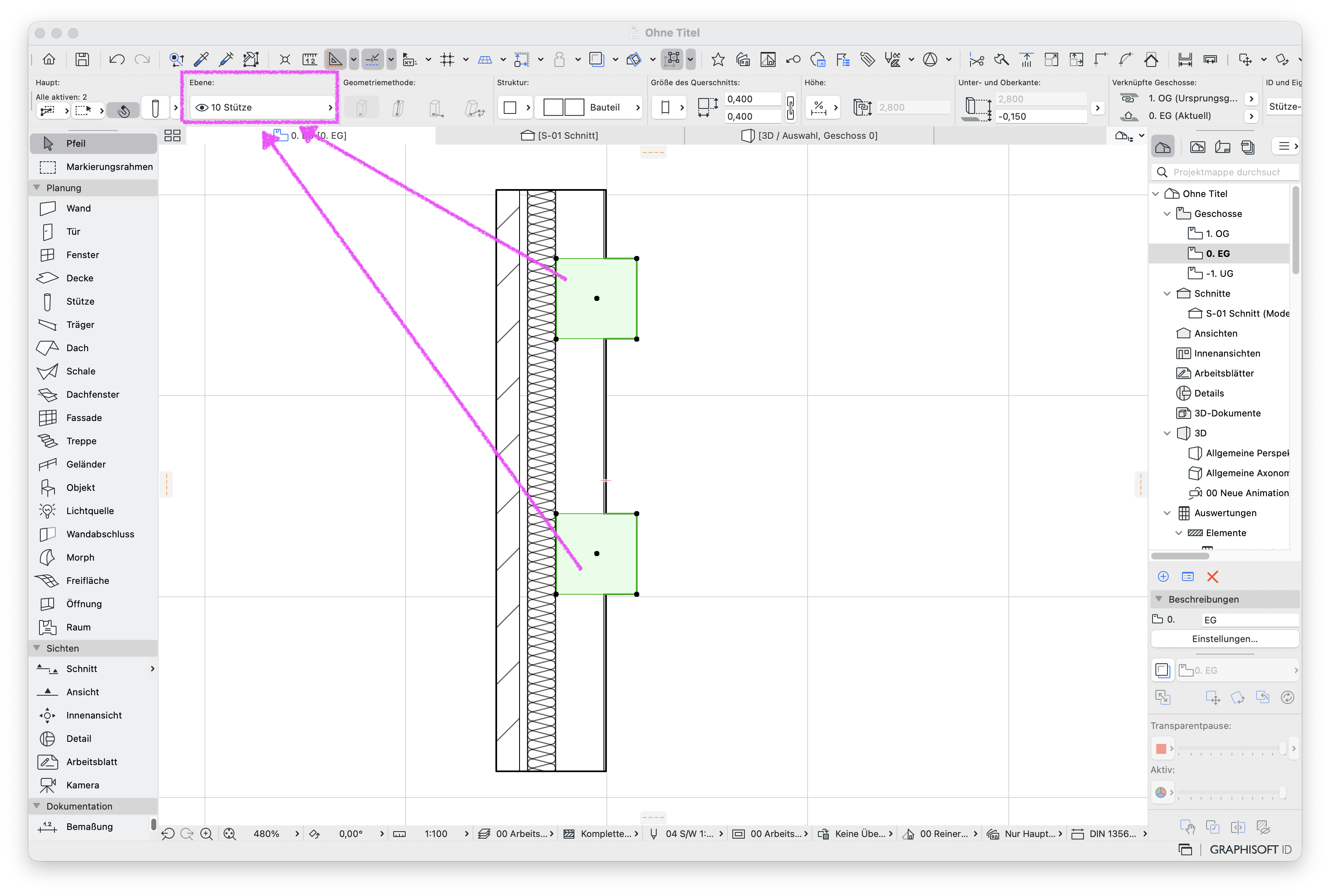Image resolution: width=1330 pixels, height=896 pixels.
Task: Click the Einstellungen... button
Action: (x=1224, y=639)
